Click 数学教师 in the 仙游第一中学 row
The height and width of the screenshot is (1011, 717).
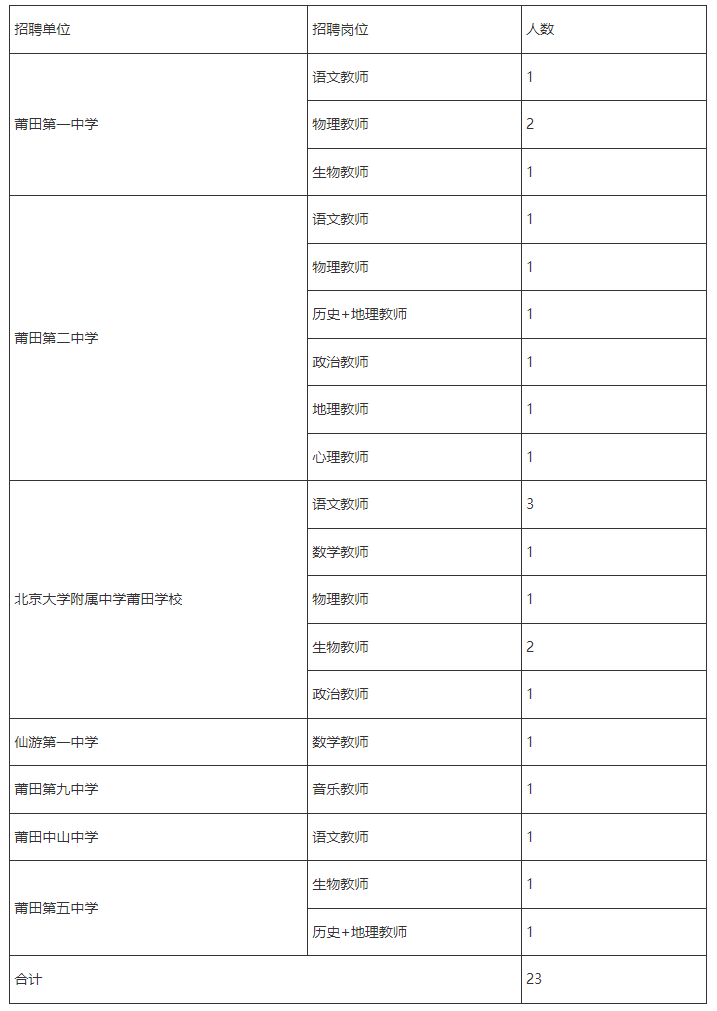pyautogui.click(x=340, y=742)
